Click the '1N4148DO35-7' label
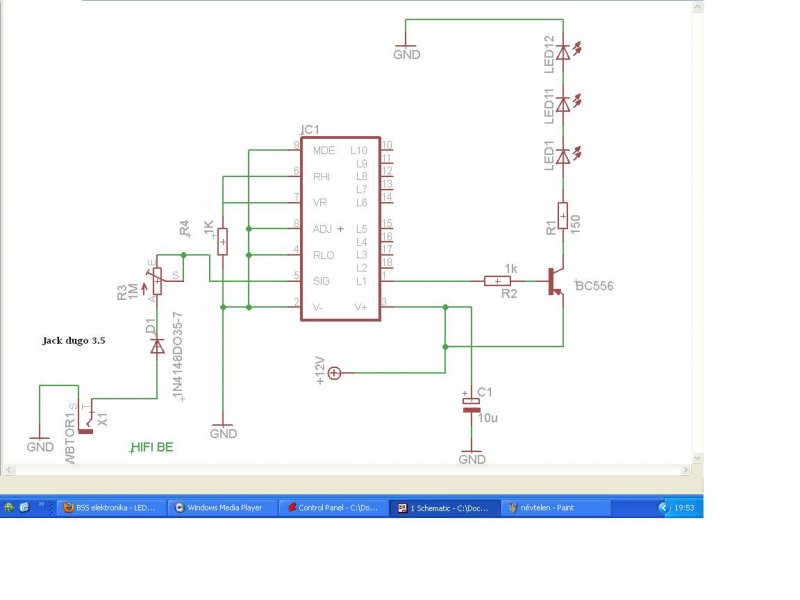This screenshot has width=800, height=600. (178, 356)
